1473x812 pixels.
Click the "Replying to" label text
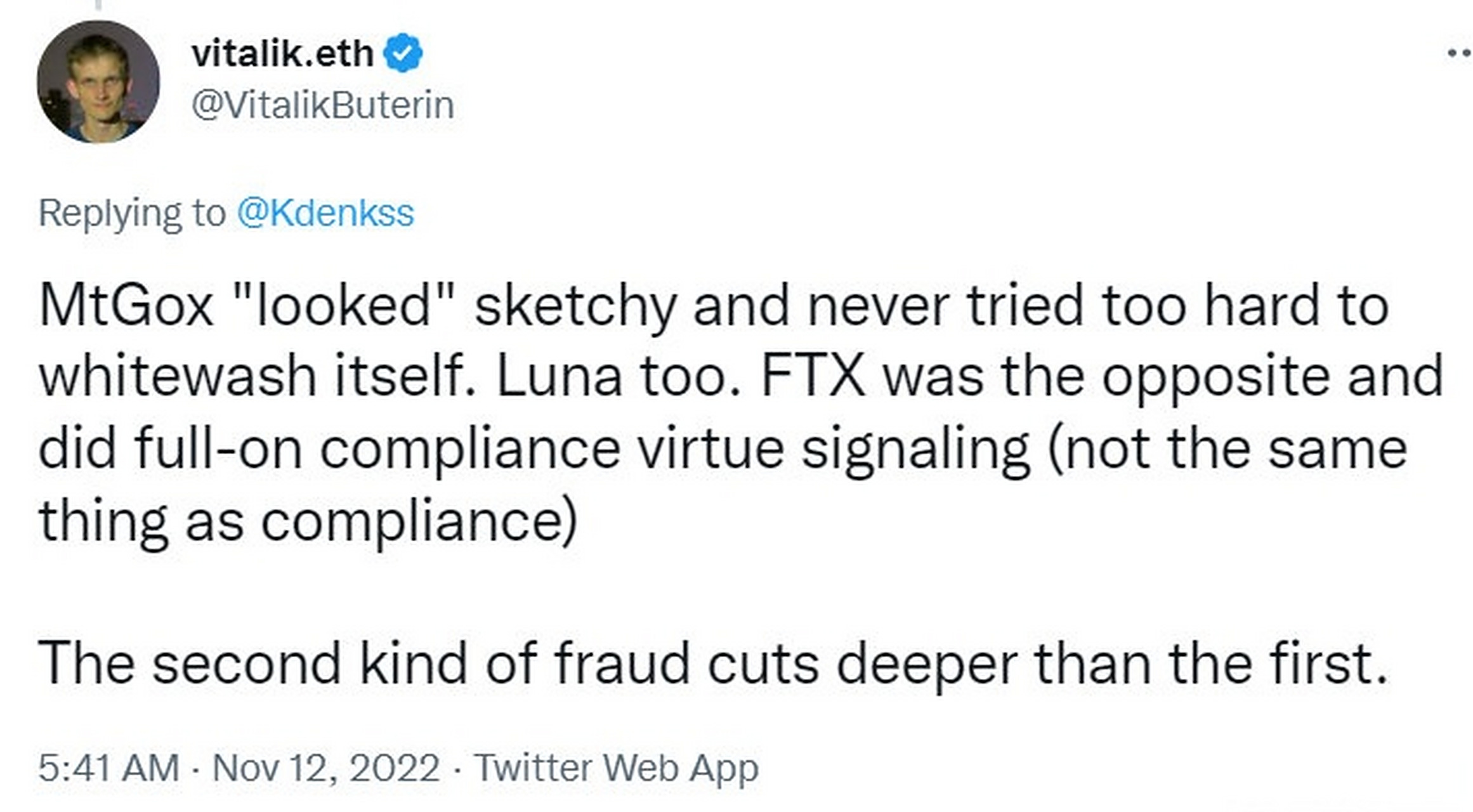[132, 213]
